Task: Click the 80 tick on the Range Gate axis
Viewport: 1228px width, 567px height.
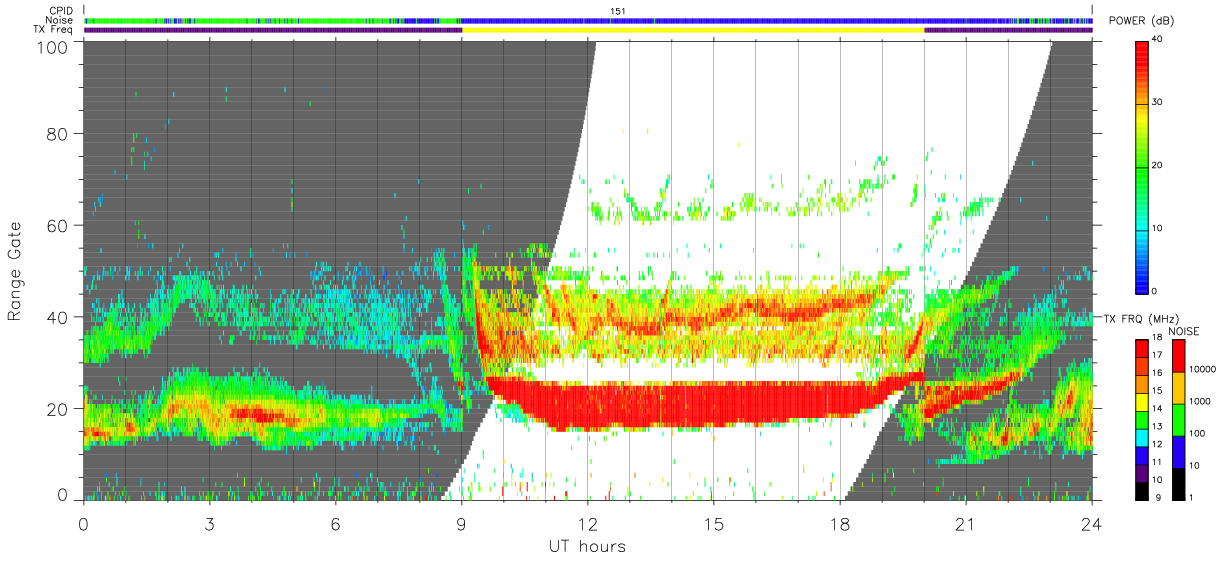Action: (58, 134)
